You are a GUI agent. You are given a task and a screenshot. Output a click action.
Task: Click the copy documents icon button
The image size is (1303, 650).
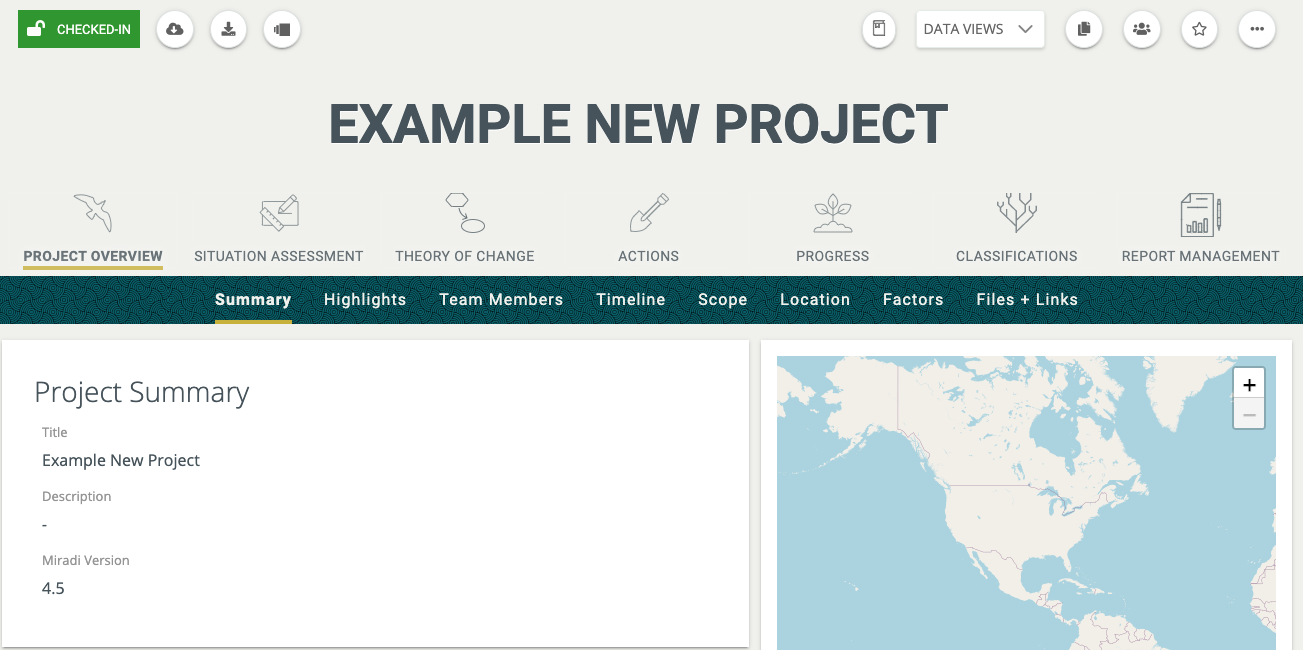click(1084, 30)
